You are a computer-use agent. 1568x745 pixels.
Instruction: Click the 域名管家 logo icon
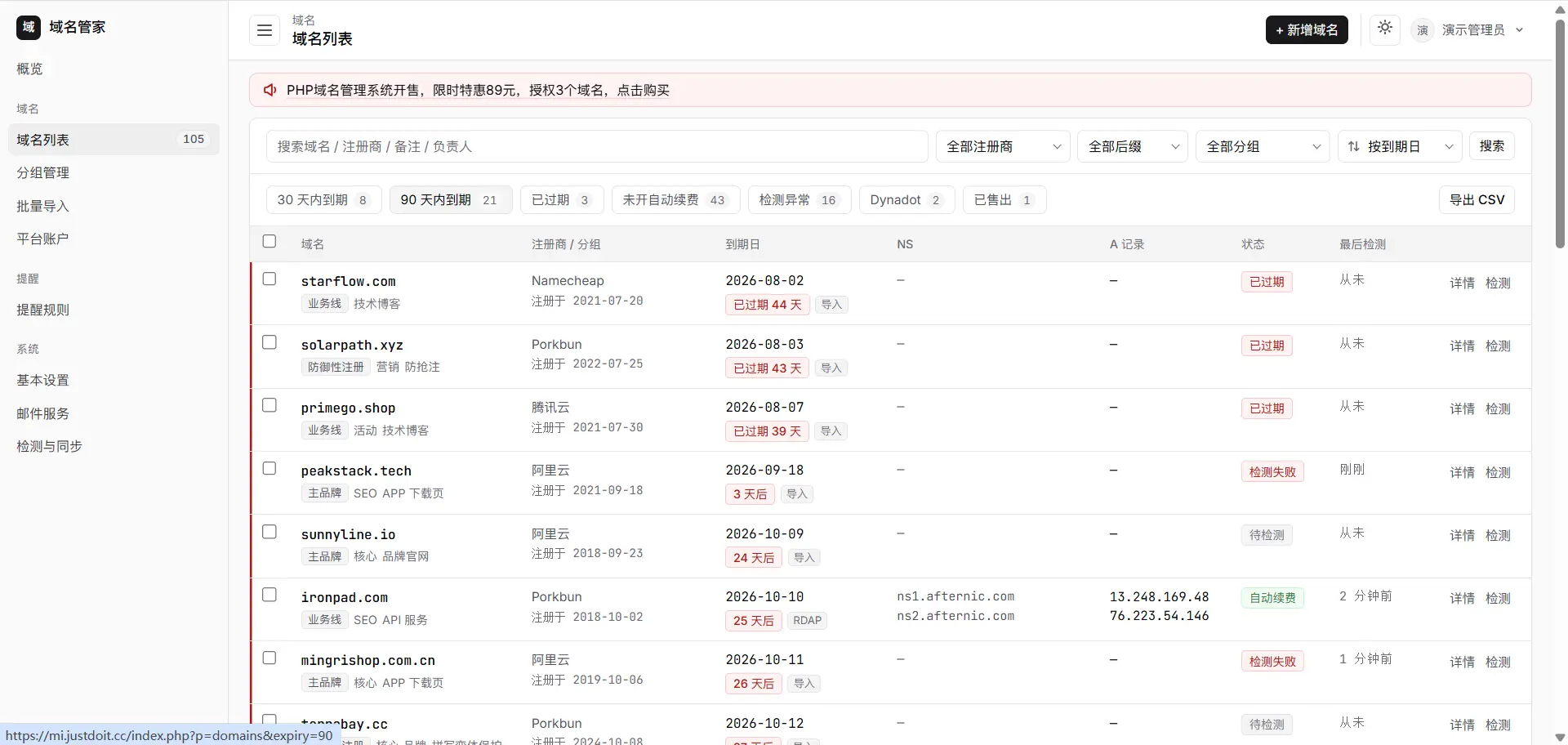coord(29,27)
